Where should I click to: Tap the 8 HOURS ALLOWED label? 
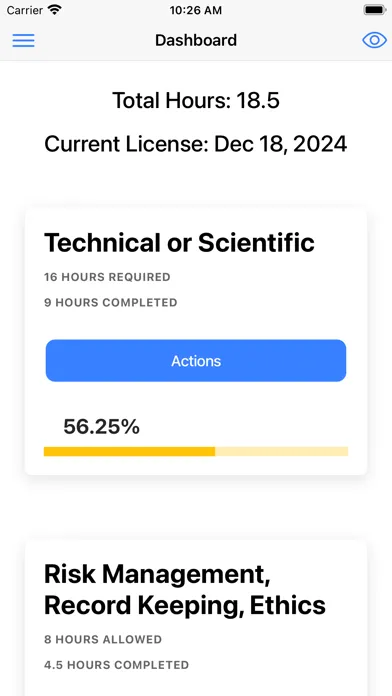(x=103, y=640)
